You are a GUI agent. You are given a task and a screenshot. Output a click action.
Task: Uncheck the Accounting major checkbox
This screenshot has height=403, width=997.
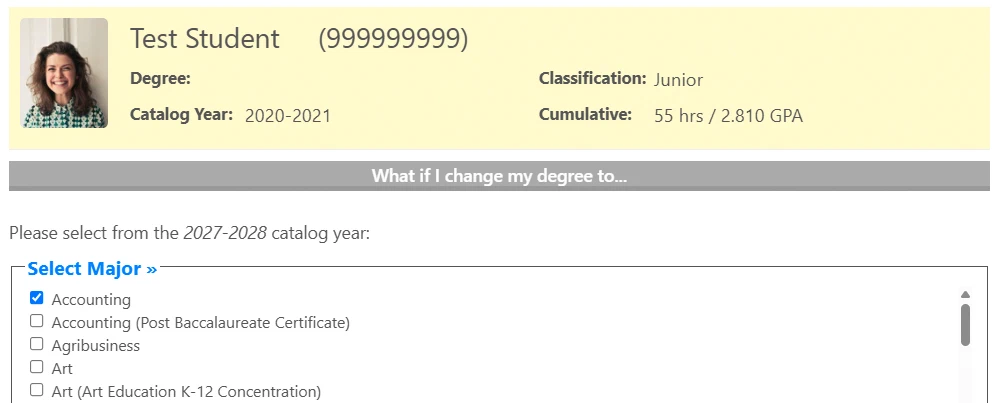coord(37,297)
